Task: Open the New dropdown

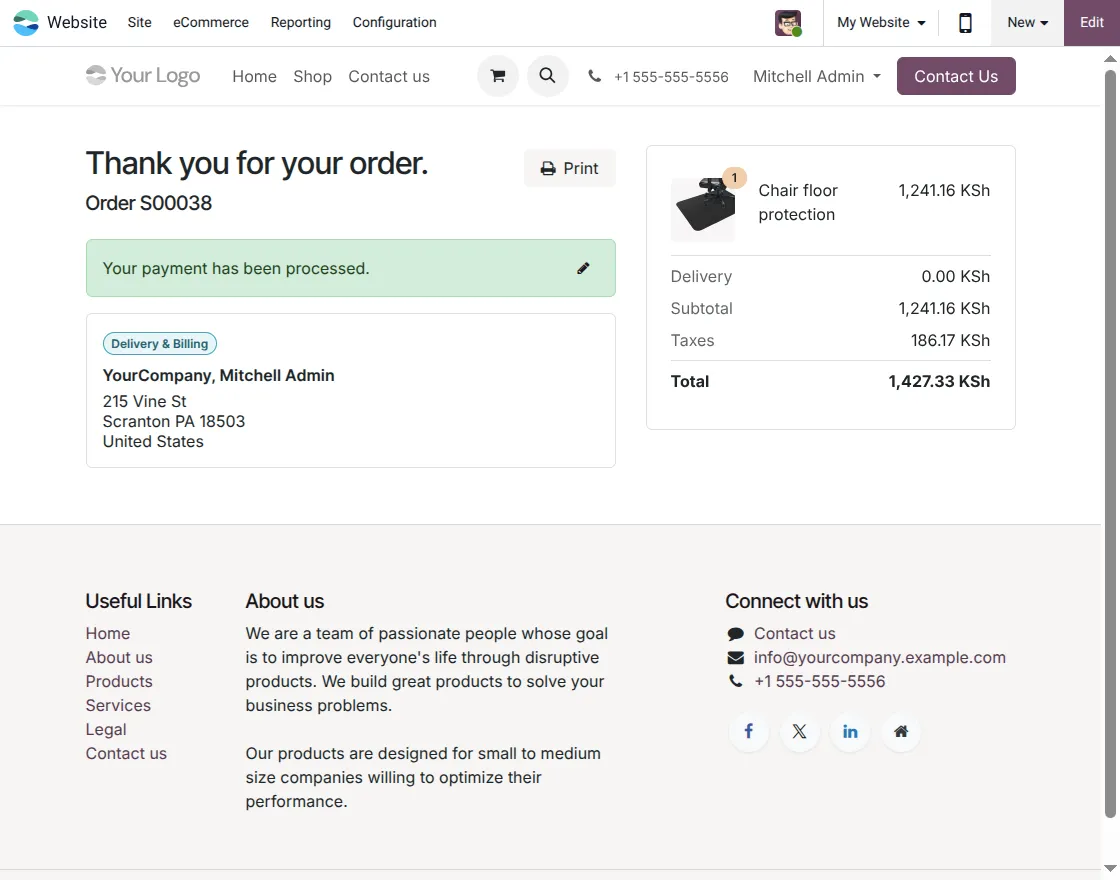Action: [1027, 23]
